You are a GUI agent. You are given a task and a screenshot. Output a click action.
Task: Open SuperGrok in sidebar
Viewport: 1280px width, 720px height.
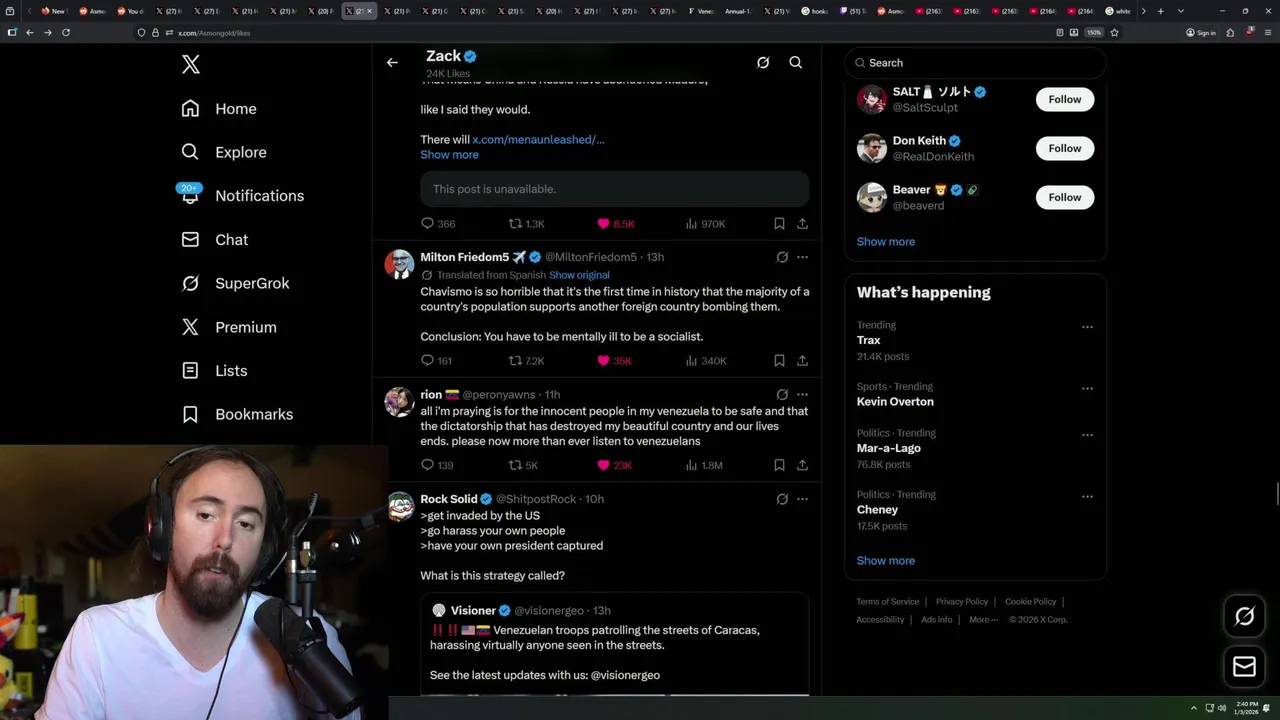point(235,283)
